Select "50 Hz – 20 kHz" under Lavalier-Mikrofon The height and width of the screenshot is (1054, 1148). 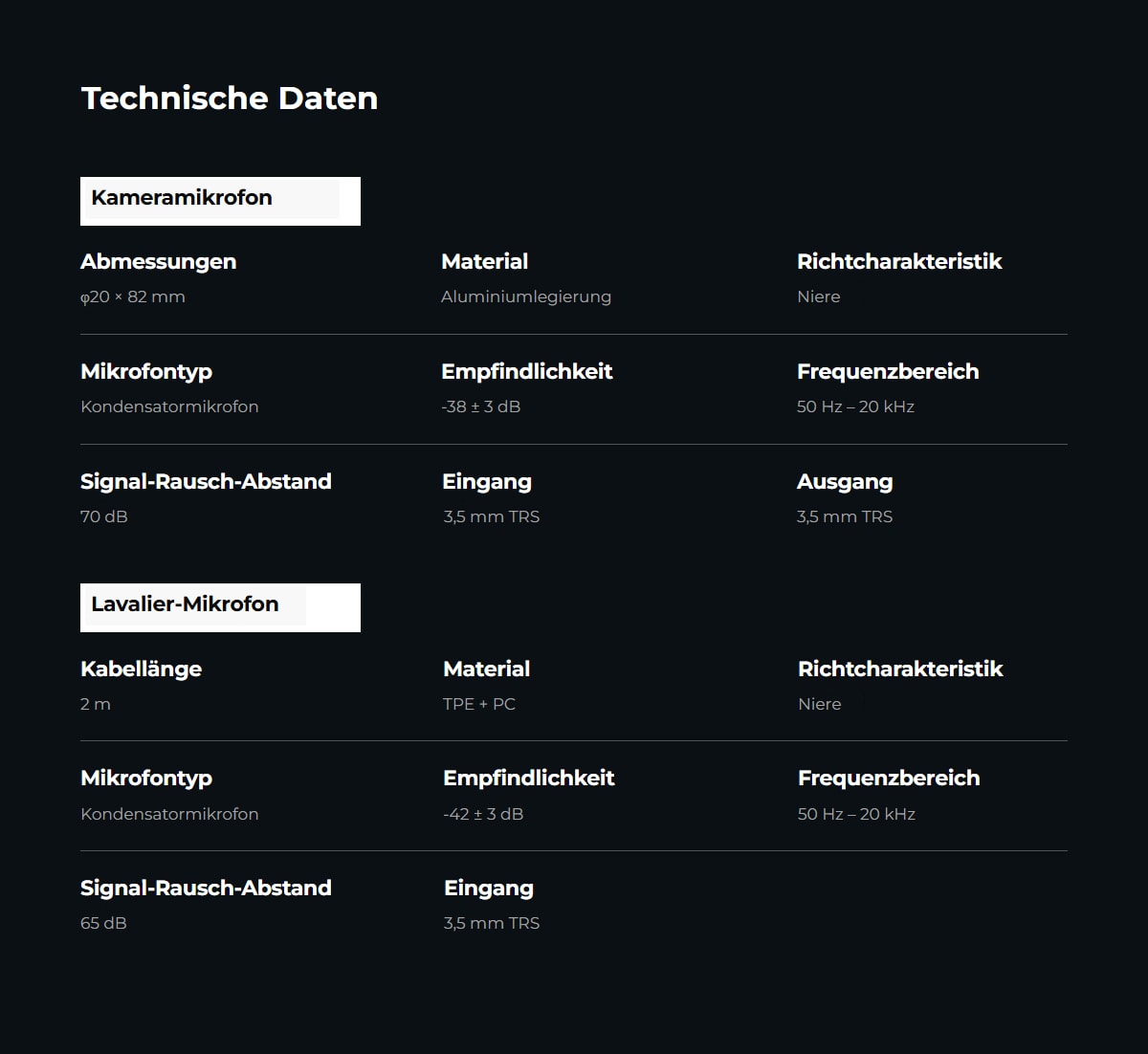point(856,814)
